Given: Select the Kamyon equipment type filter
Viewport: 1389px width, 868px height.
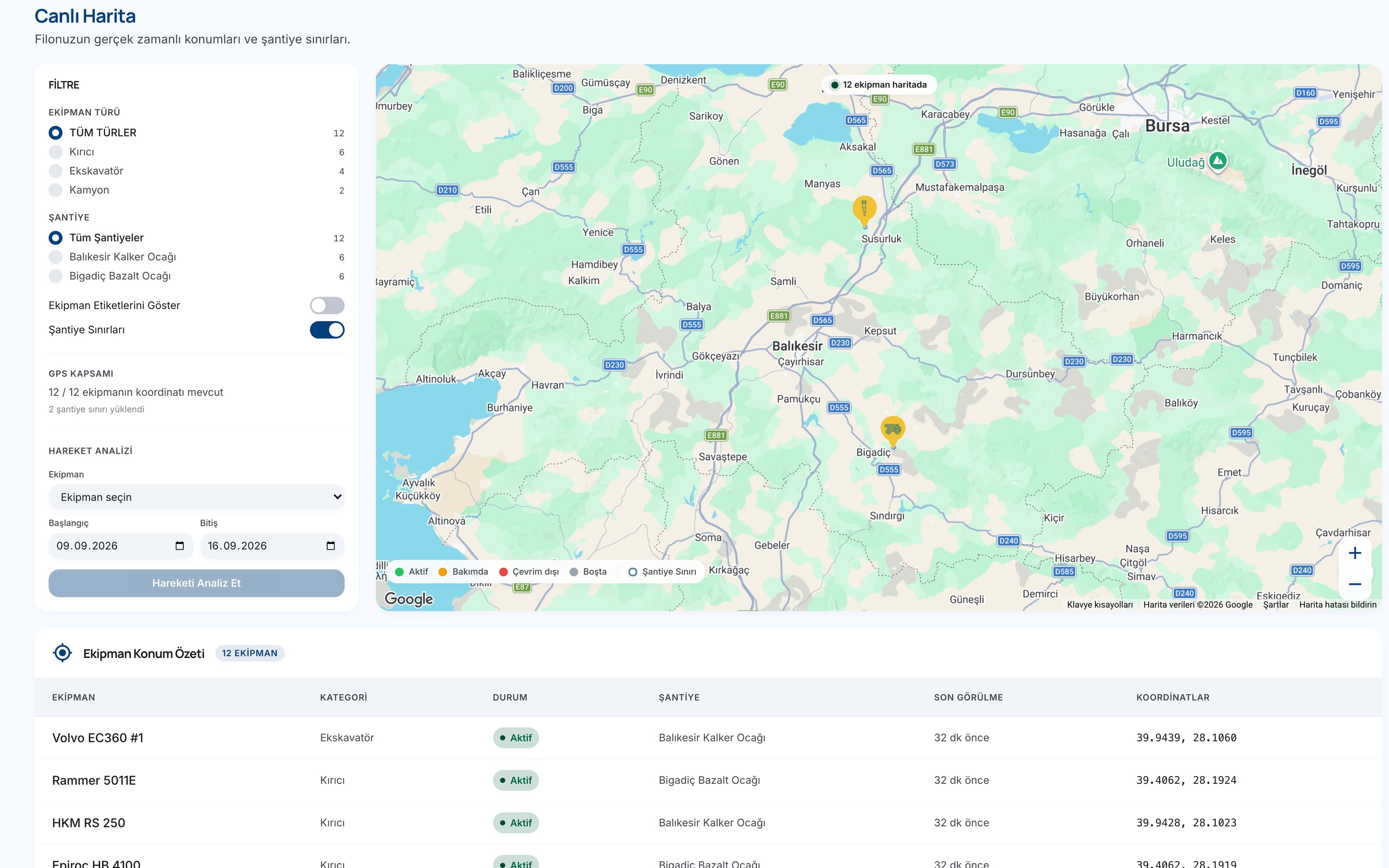Looking at the screenshot, I should click(56, 190).
